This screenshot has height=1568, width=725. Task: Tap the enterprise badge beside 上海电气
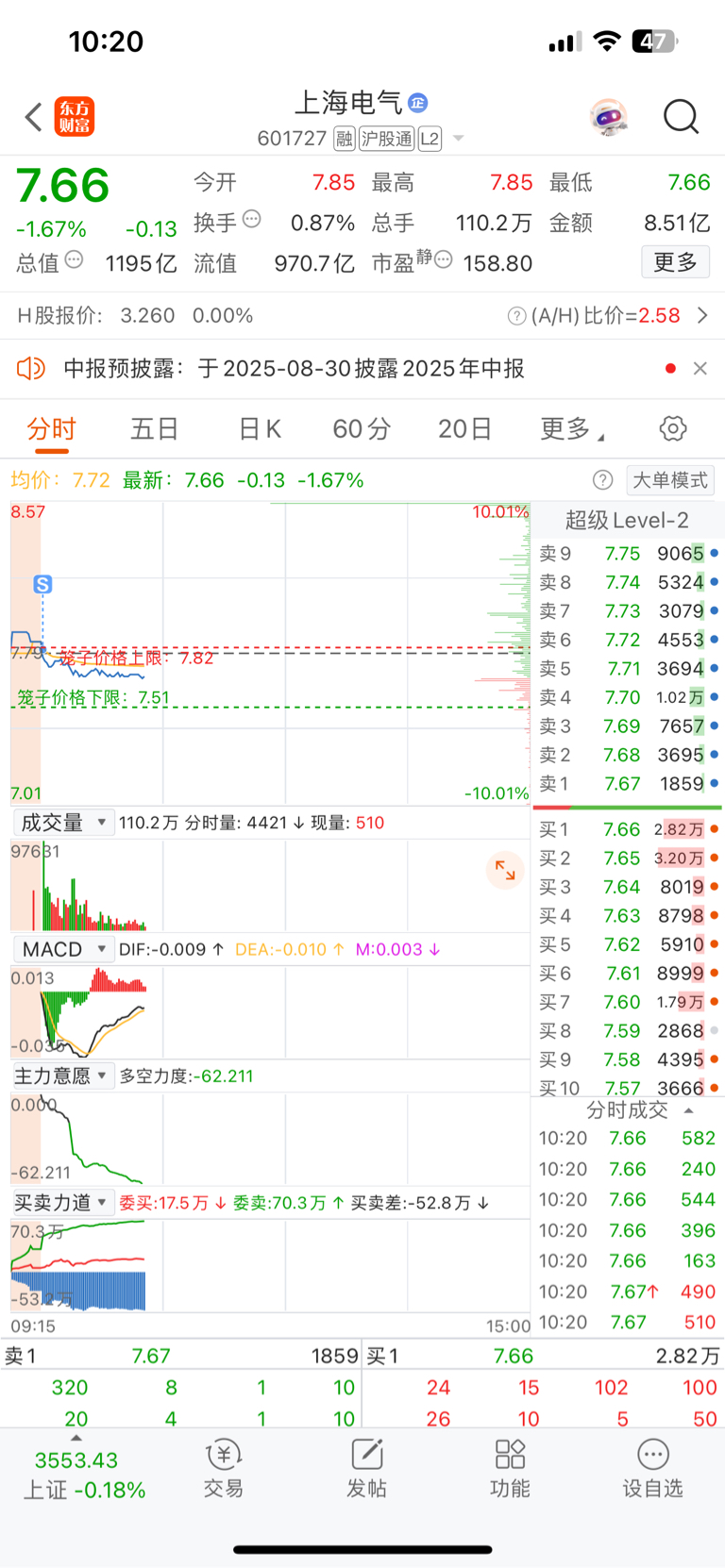(x=418, y=102)
